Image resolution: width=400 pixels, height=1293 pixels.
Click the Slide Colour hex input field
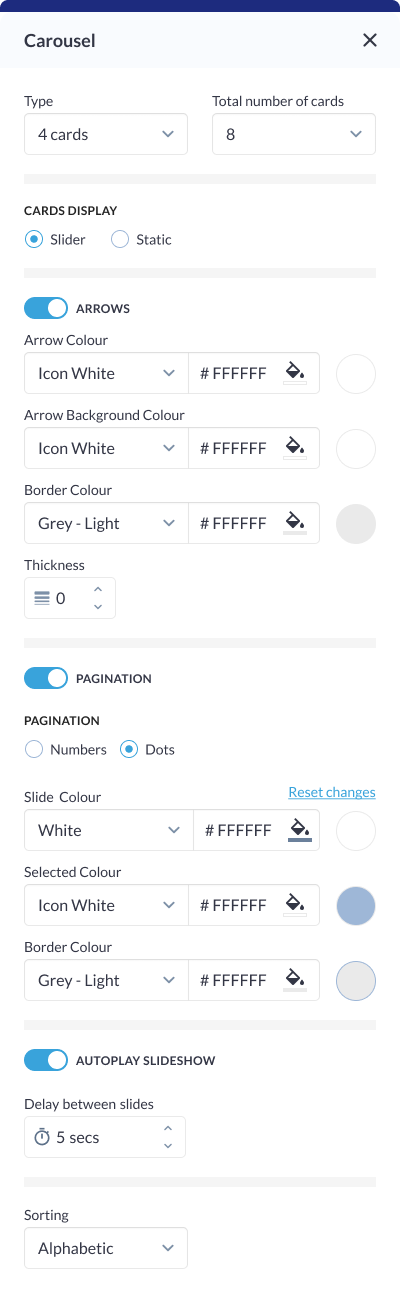pos(238,830)
